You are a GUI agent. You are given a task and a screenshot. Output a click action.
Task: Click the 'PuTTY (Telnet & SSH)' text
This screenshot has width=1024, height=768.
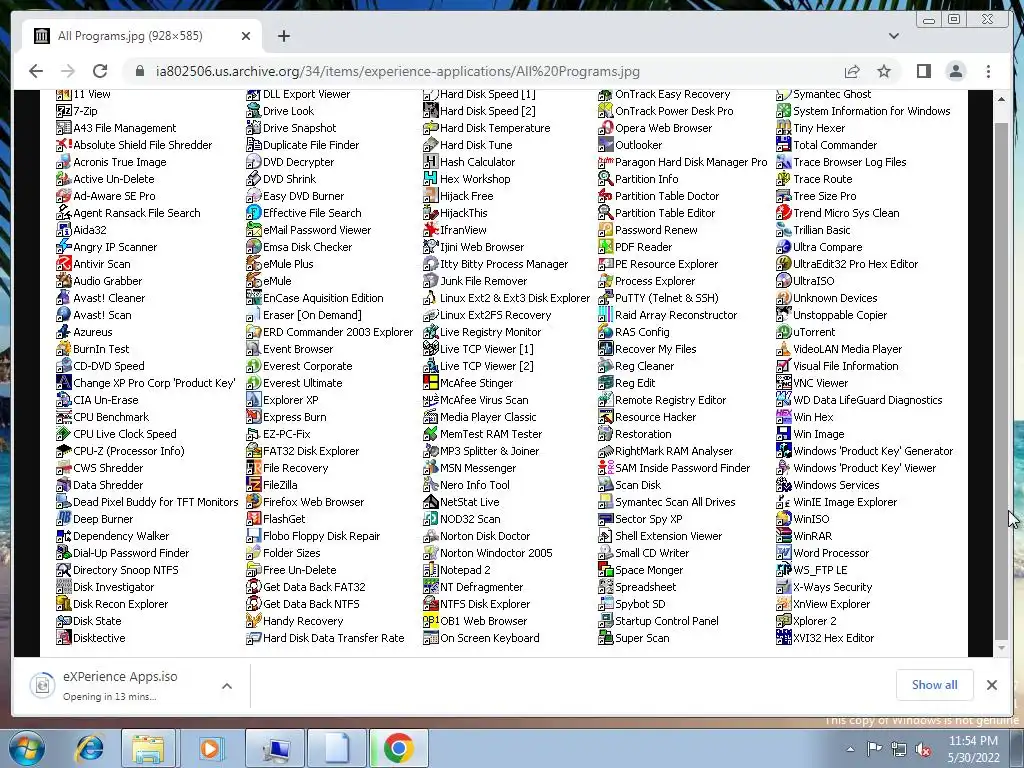pyautogui.click(x=666, y=298)
